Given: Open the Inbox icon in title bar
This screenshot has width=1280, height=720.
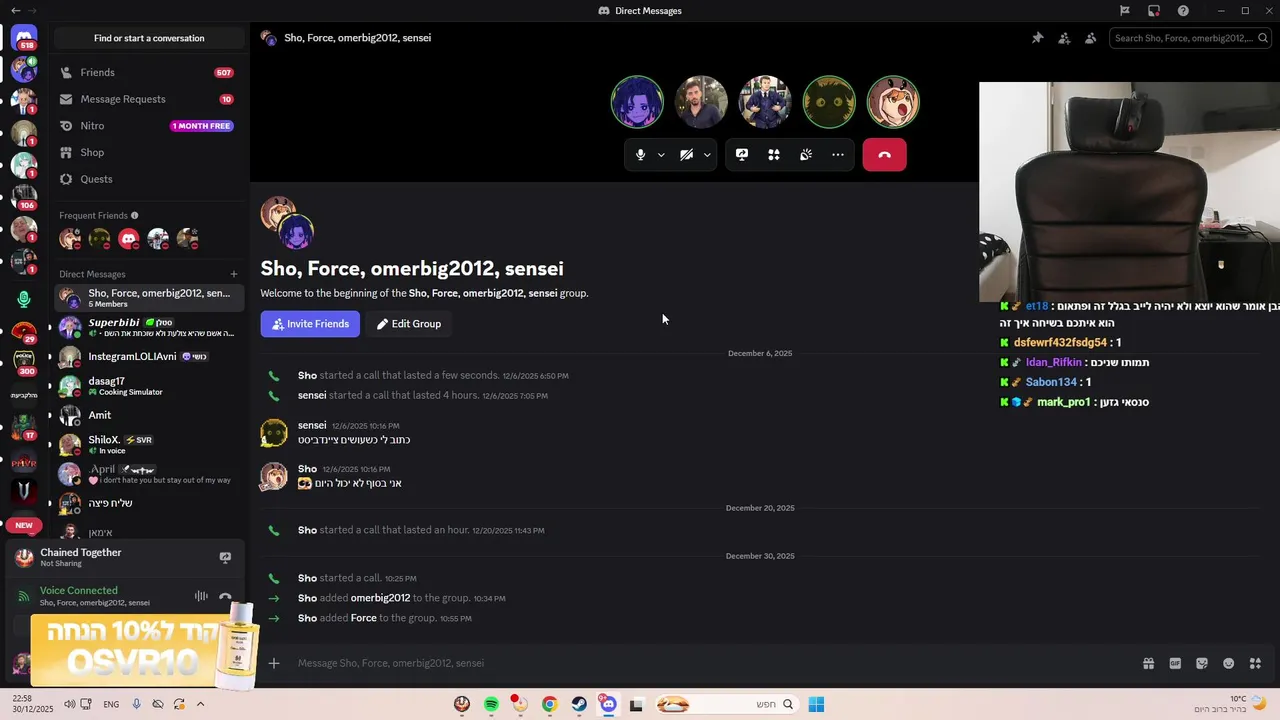Looking at the screenshot, I should click(1154, 11).
